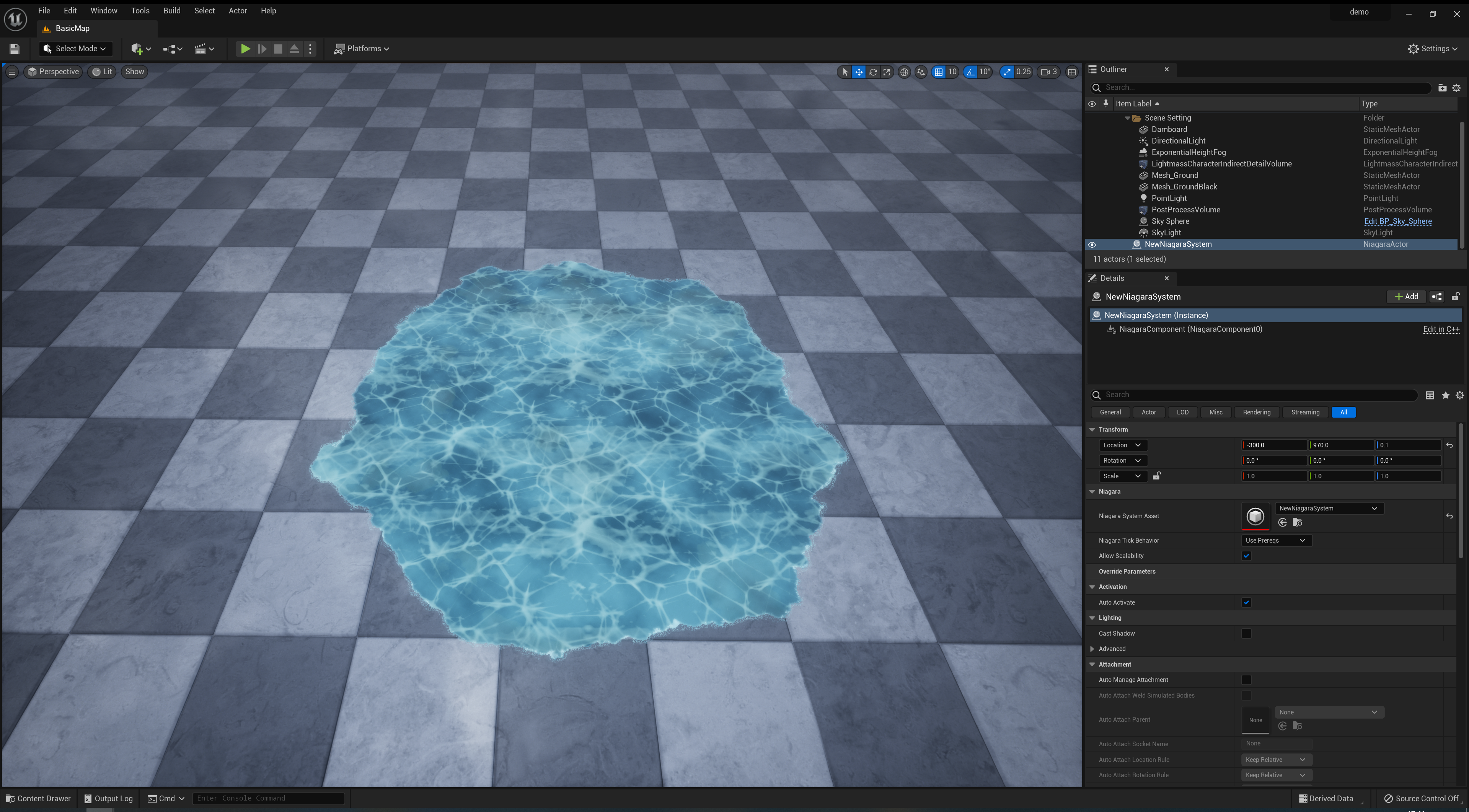Open the viewport Show menu
The image size is (1469, 812).
click(x=135, y=72)
